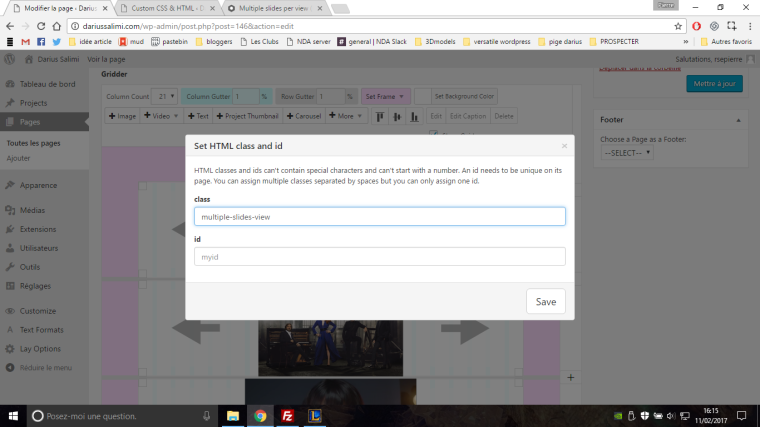Image resolution: width=760 pixels, height=427 pixels.
Task: Add an Image element to the gridder
Action: [x=123, y=116]
